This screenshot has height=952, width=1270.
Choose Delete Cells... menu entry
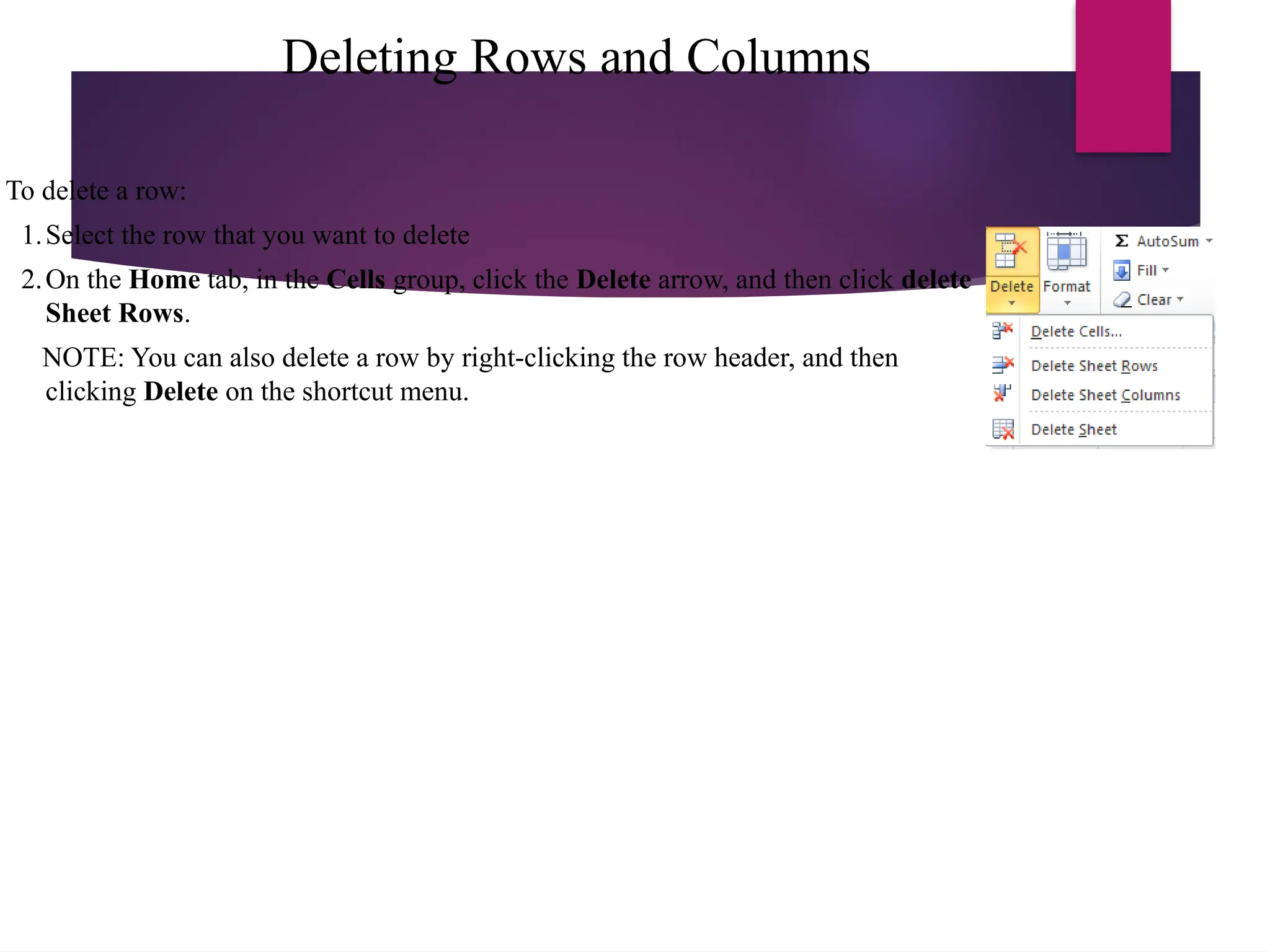(x=1076, y=332)
